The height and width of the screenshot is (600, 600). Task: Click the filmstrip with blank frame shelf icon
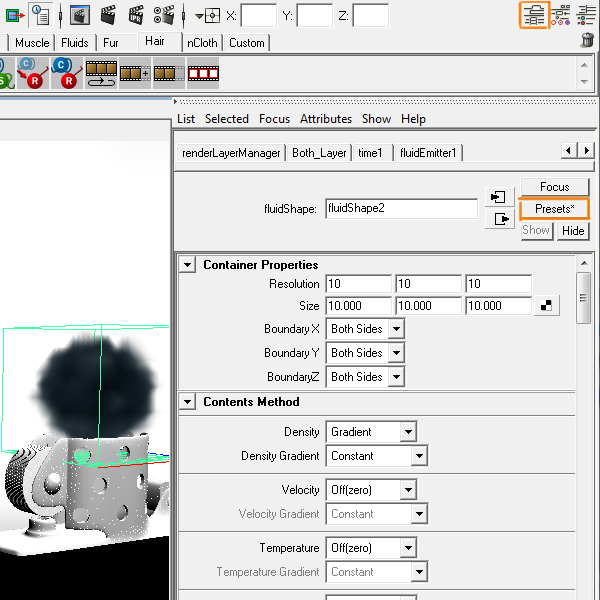pyautogui.click(x=169, y=73)
